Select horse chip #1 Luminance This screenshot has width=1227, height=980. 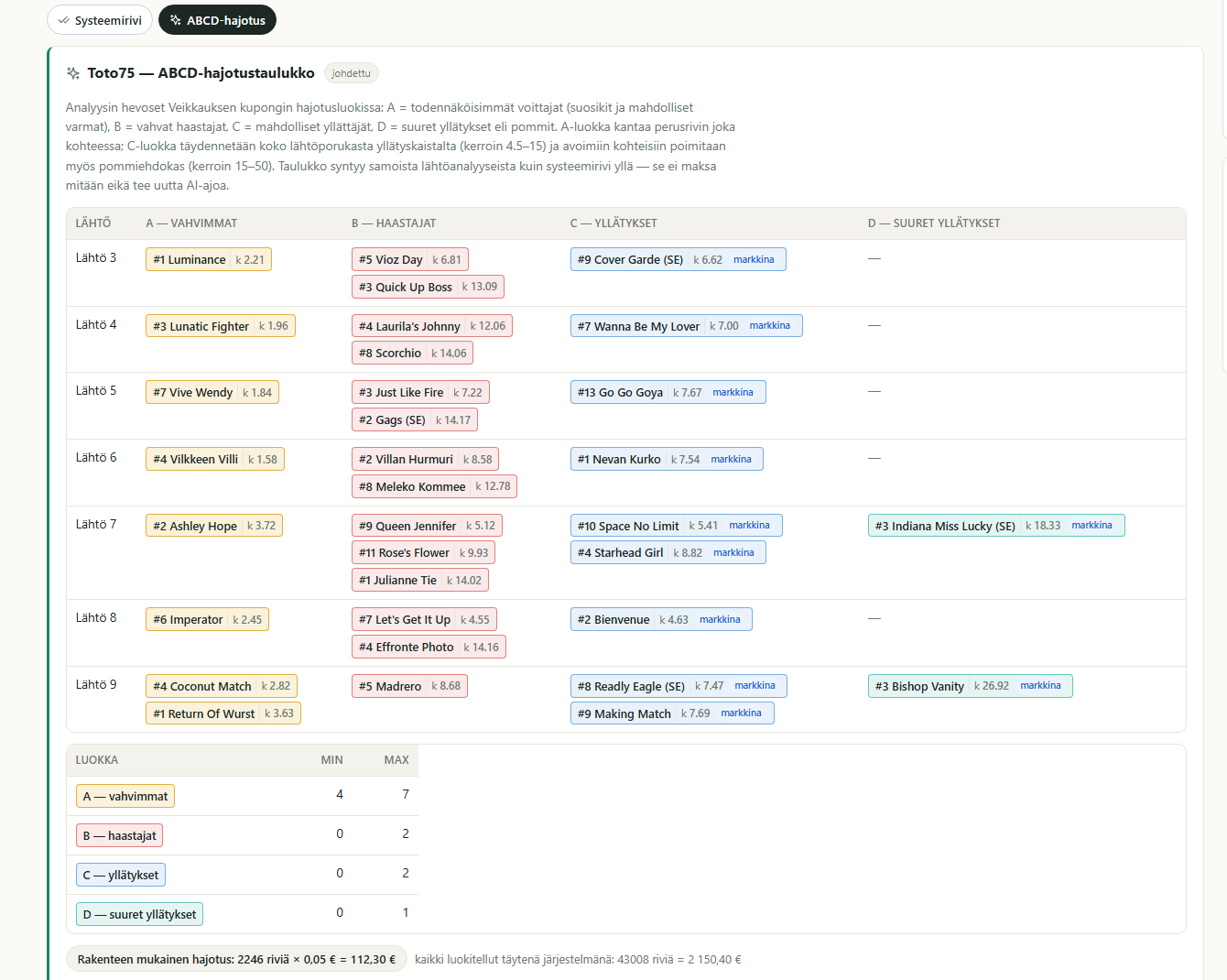209,259
